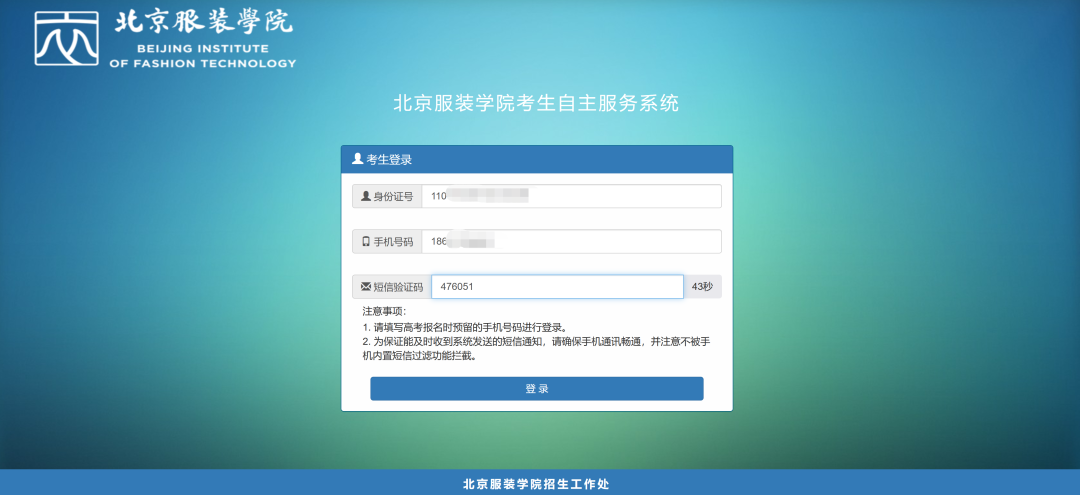Screen dimensions: 1080x495
Task: Click the 北京服装学院考生自主服务系统 title
Action: point(536,104)
